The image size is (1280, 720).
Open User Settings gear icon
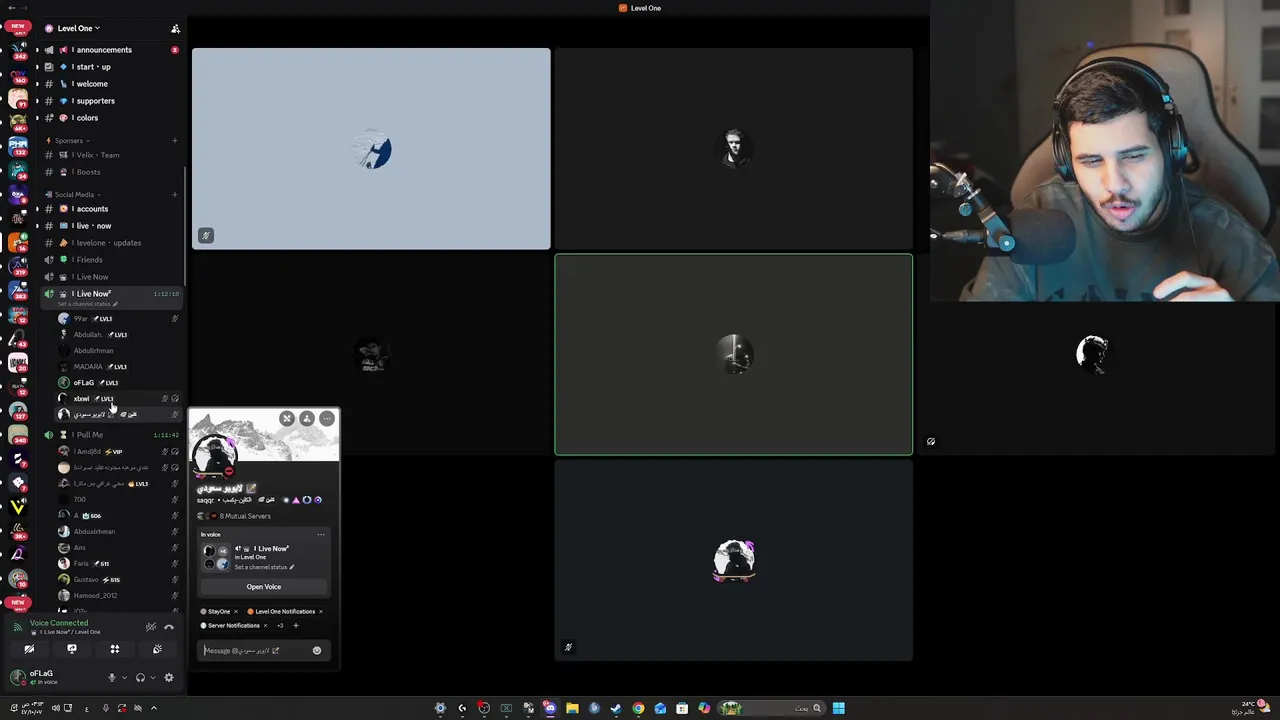pyautogui.click(x=169, y=678)
